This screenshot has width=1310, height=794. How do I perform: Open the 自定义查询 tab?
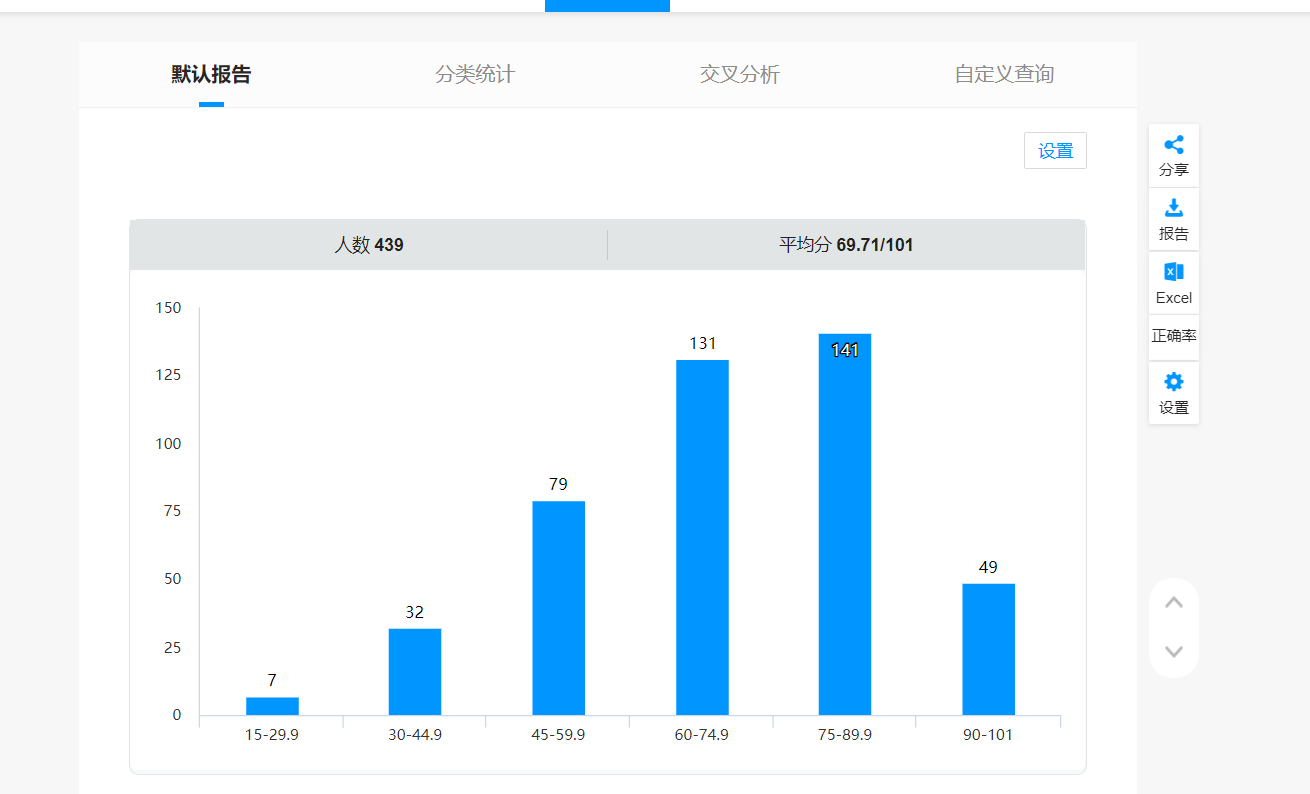(x=1004, y=74)
